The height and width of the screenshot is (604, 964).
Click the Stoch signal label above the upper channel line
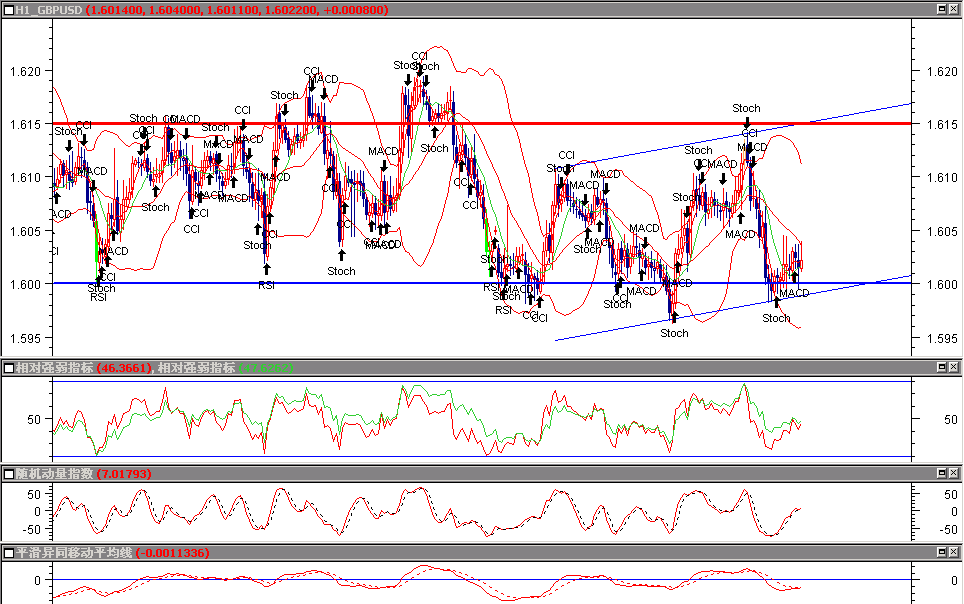[746, 108]
